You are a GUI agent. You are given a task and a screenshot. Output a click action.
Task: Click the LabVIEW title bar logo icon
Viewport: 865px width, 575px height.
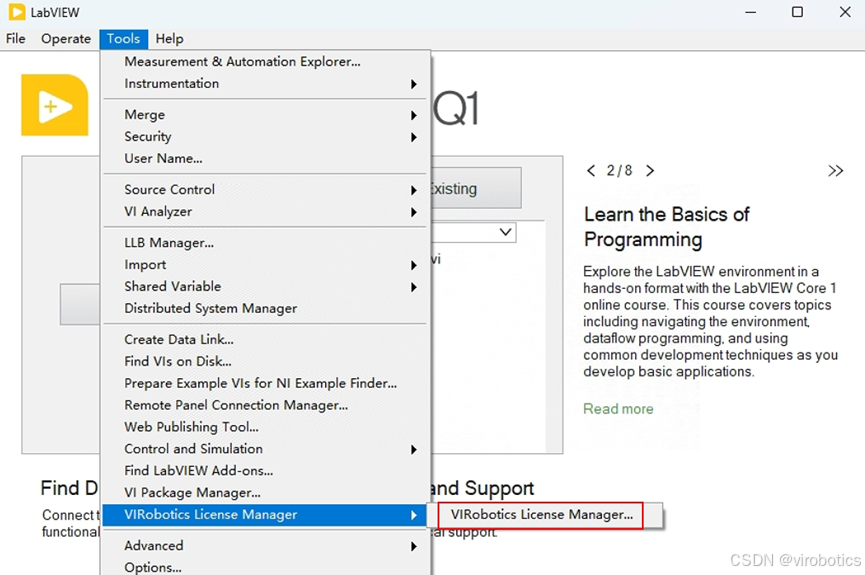pos(17,12)
